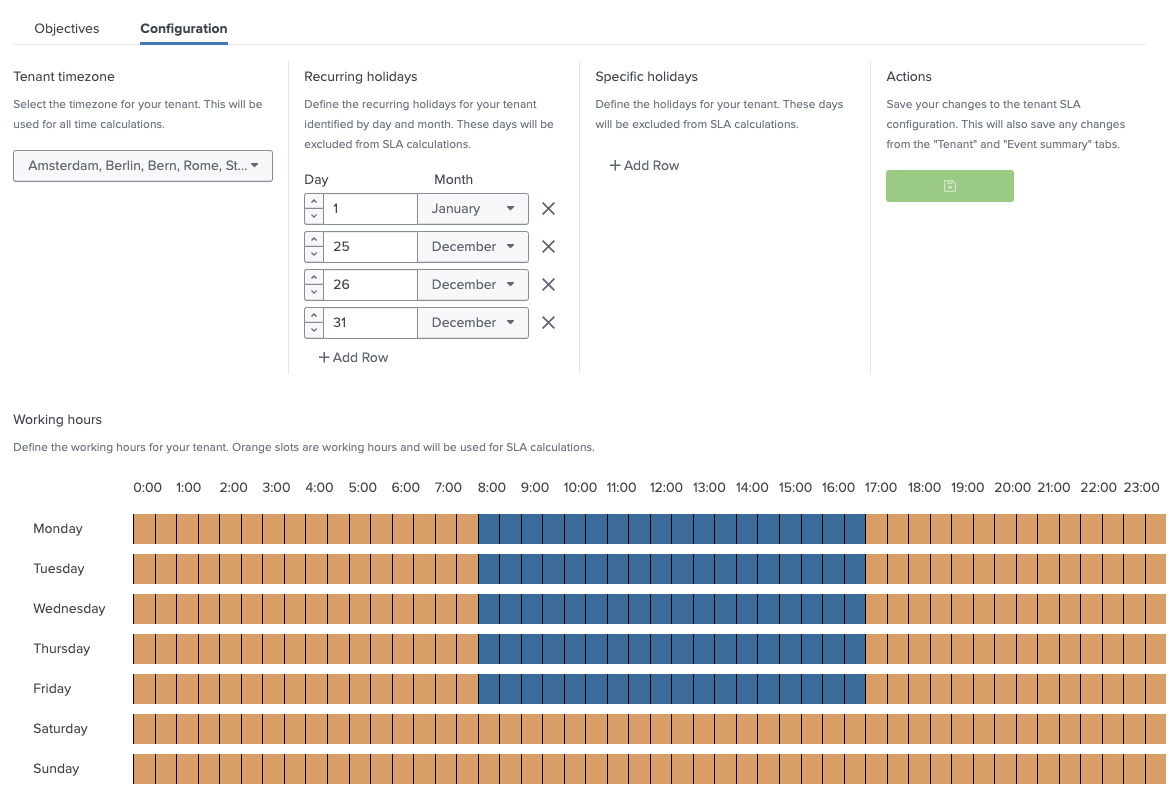1170x797 pixels.
Task: Click the day field showing 26
Action: [x=370, y=284]
